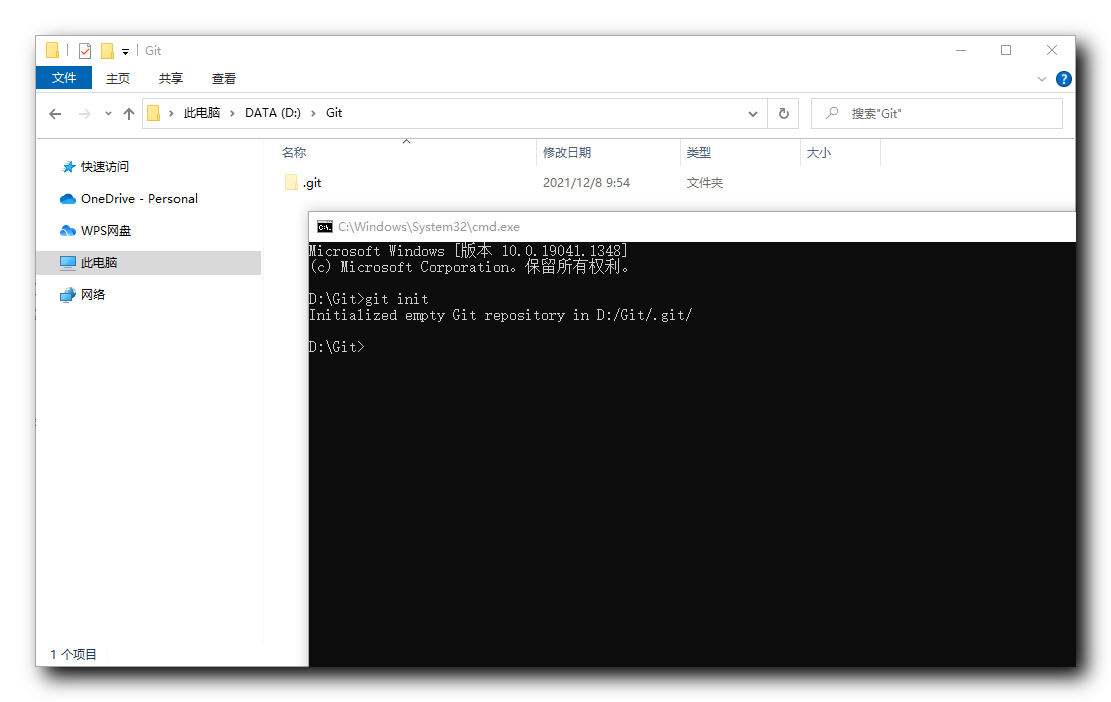Image resolution: width=1111 pixels, height=702 pixels.
Task: Click the cmd.exe icon in the console title bar
Action: (x=323, y=227)
